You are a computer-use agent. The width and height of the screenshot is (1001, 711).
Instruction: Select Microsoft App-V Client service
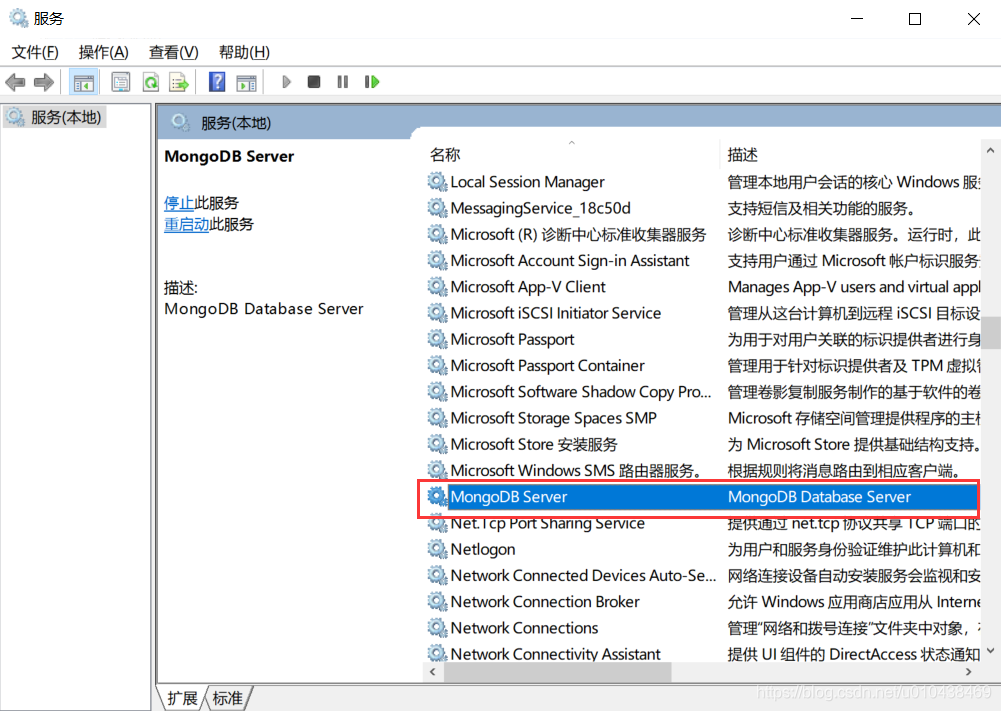pos(702,287)
